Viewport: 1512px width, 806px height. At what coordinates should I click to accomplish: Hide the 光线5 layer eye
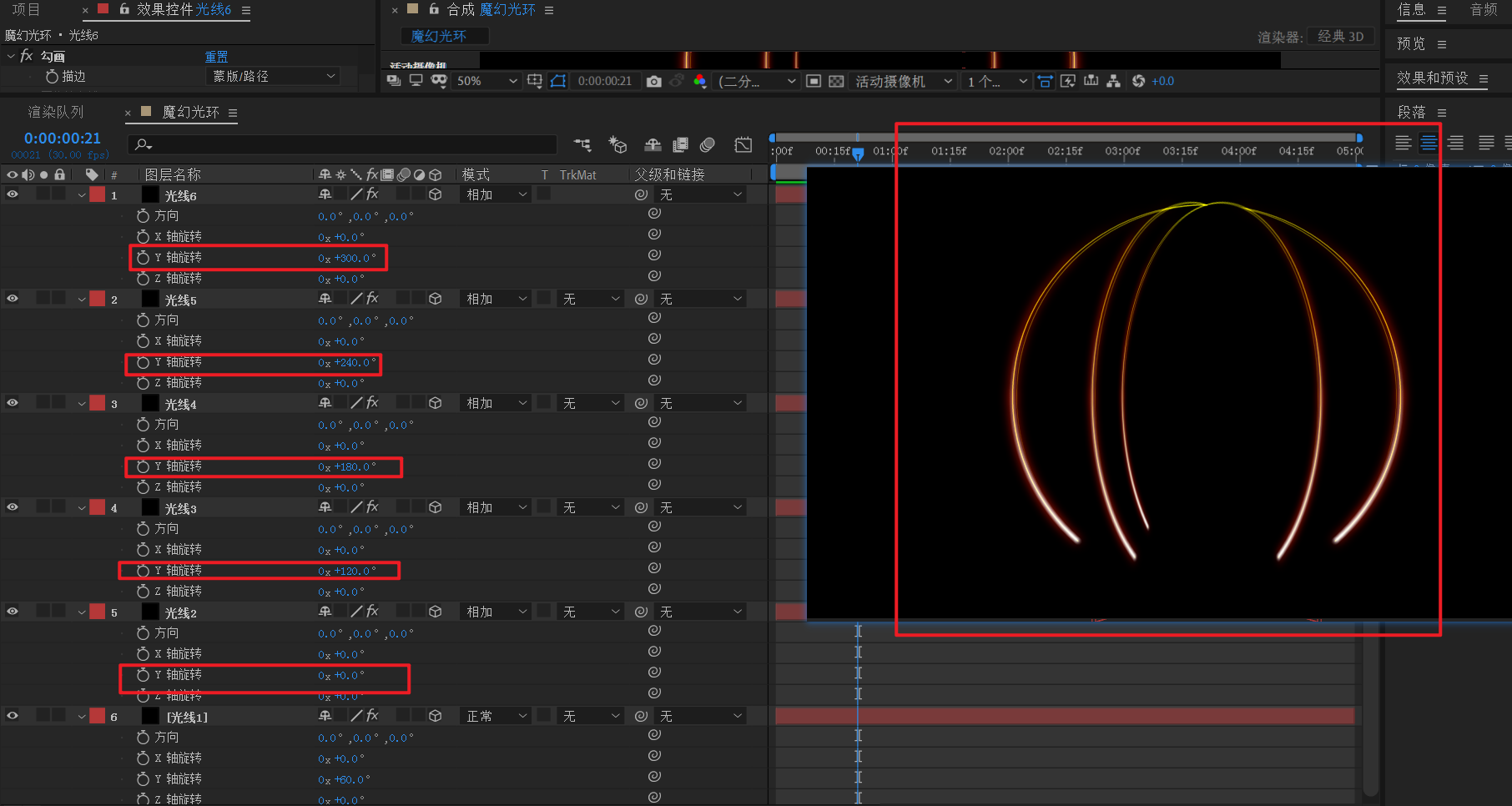pos(13,299)
